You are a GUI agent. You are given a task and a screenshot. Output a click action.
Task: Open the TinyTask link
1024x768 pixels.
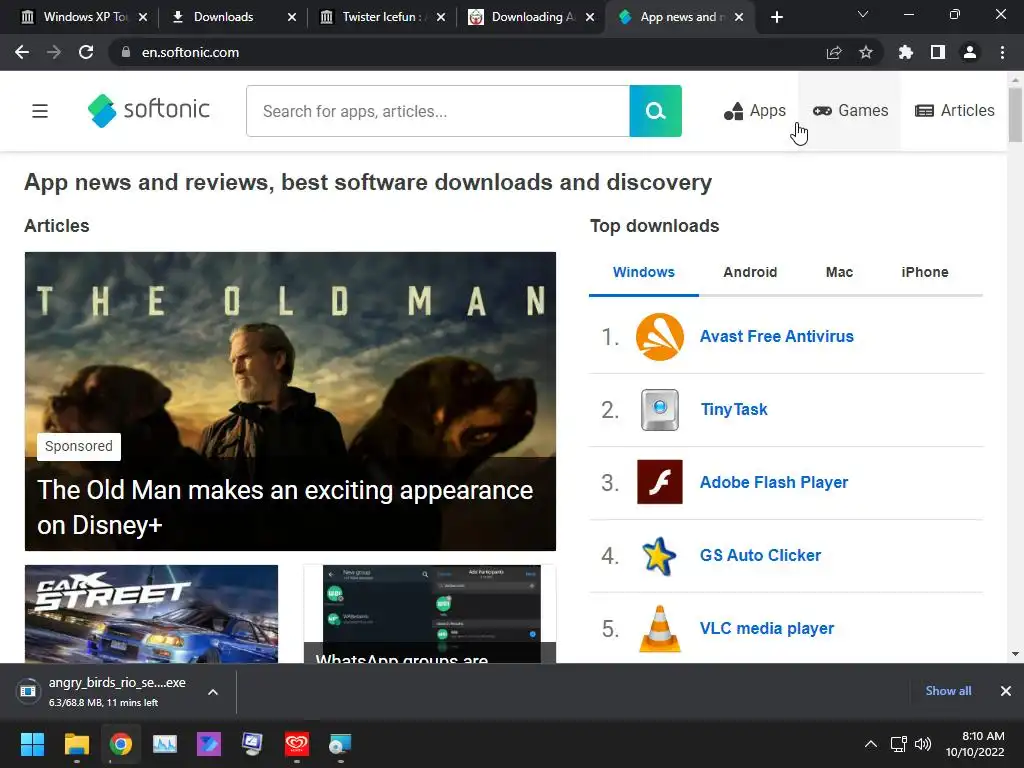pyautogui.click(x=734, y=409)
